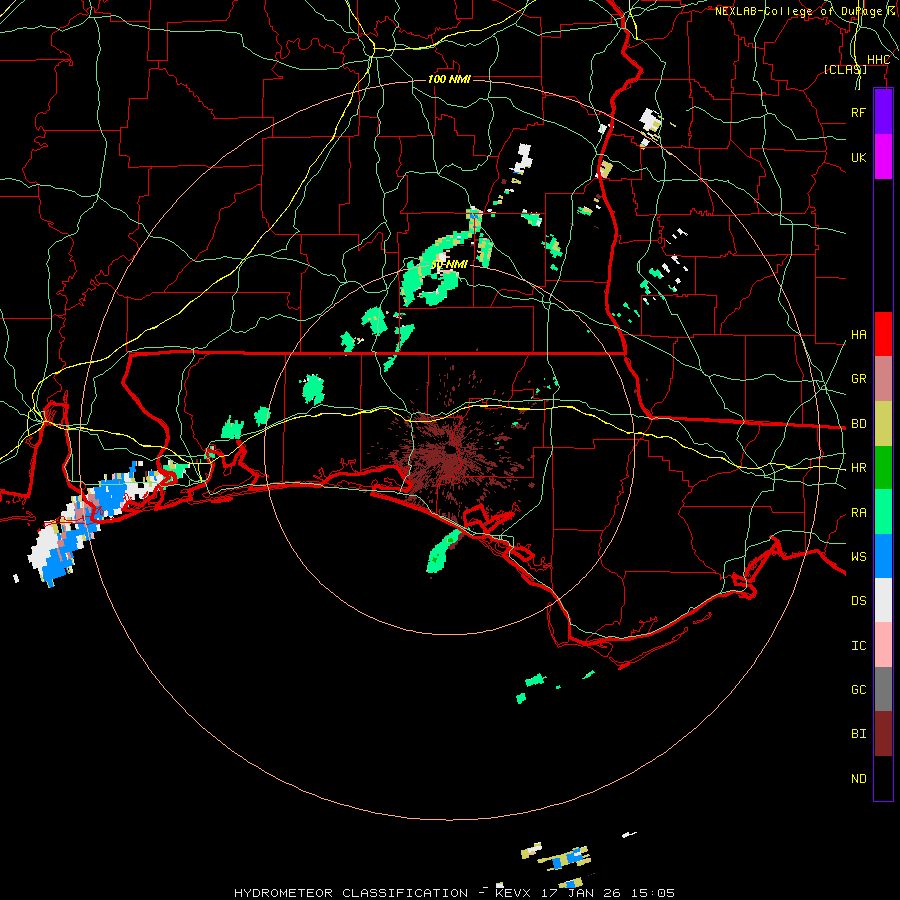900x900 pixels.
Task: Click the GR legend label
Action: tap(858, 379)
